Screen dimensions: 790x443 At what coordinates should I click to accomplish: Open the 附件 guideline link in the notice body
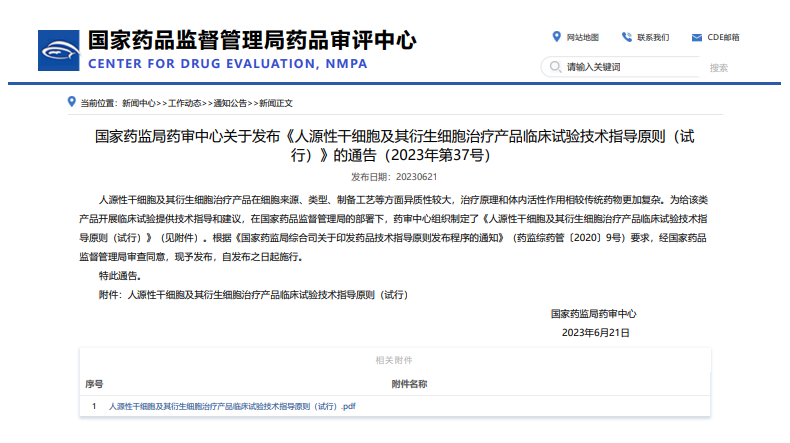(x=267, y=295)
